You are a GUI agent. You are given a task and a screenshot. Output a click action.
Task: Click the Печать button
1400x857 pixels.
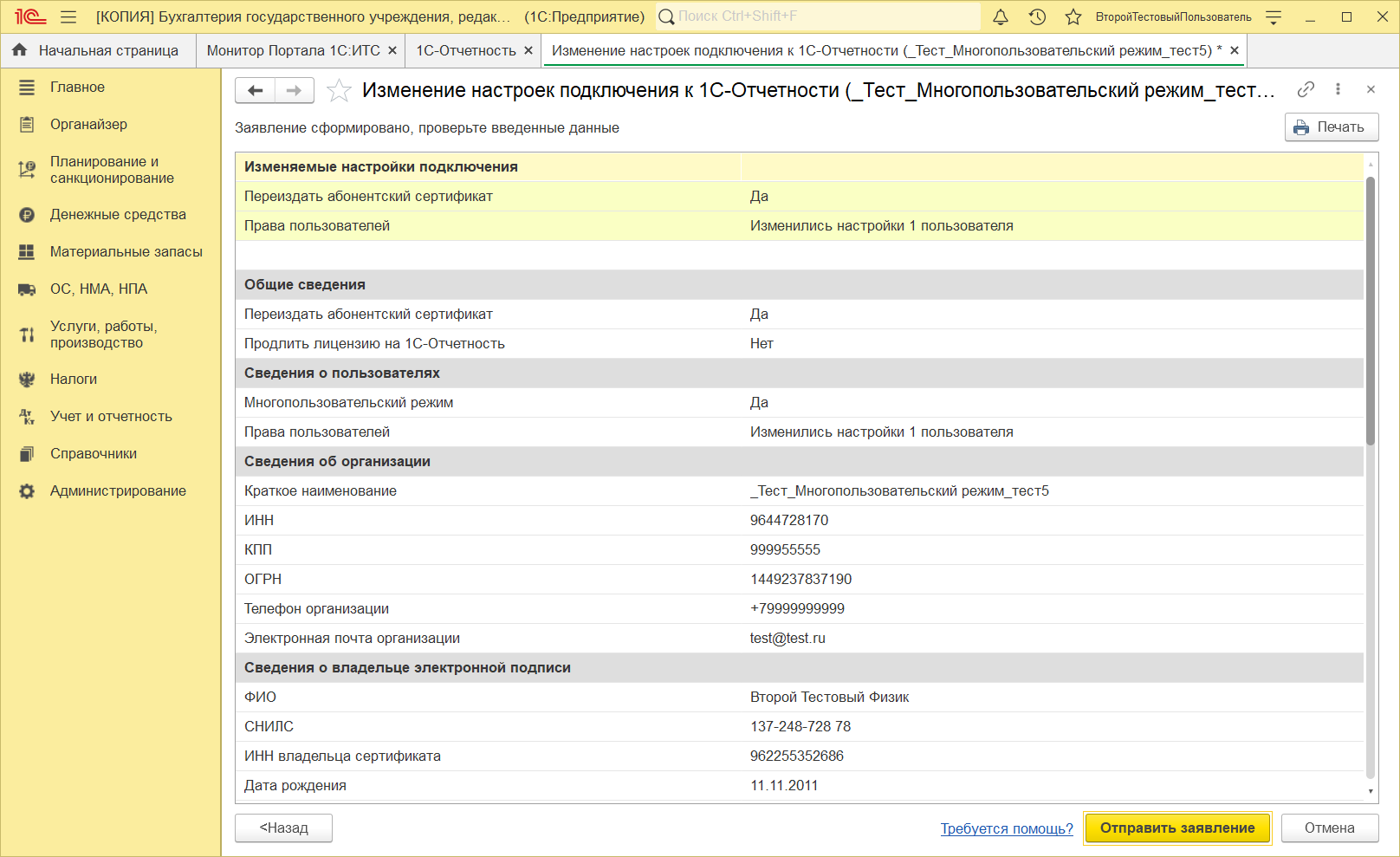[x=1332, y=127]
